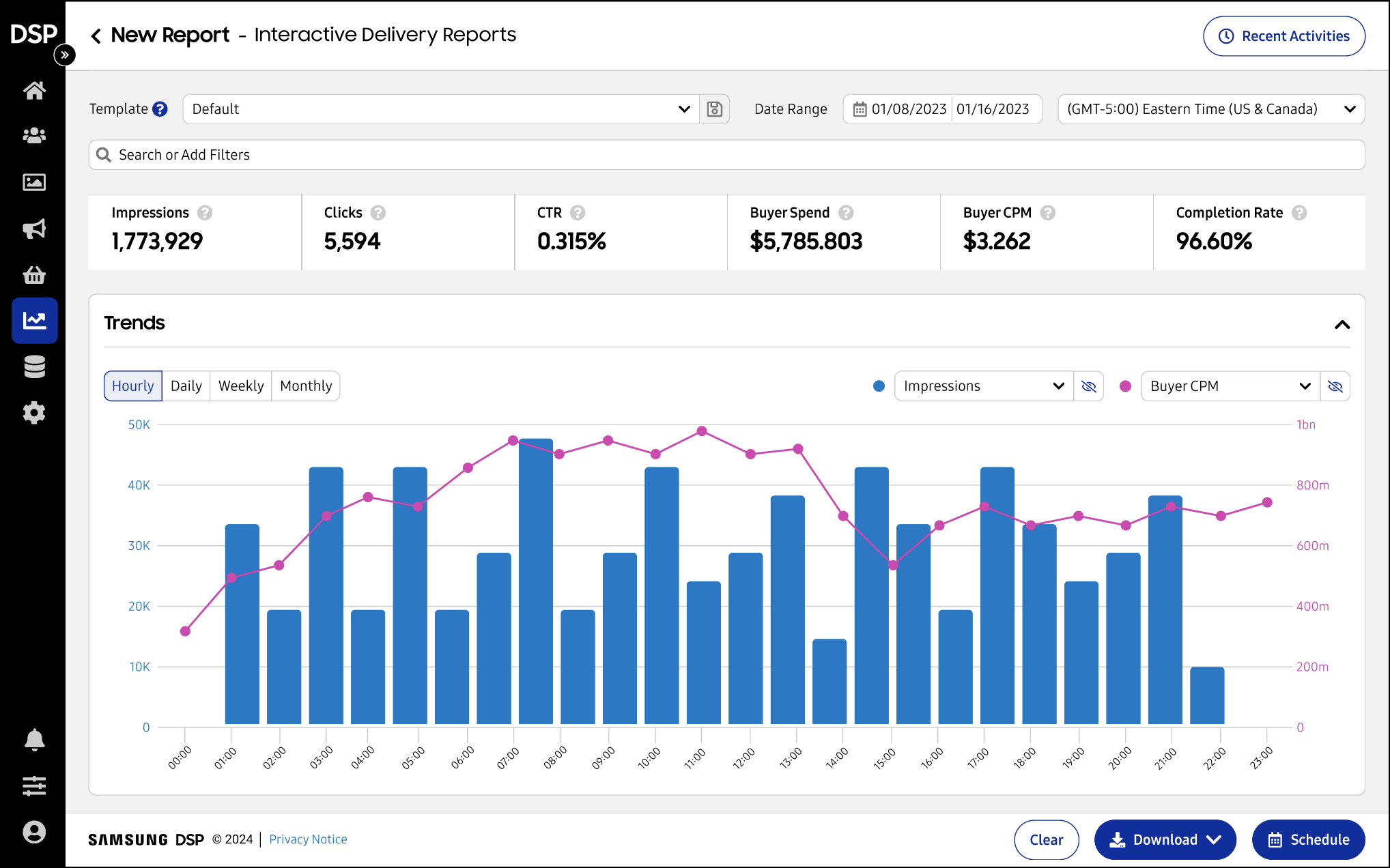
Task: Switch to Weekly trend view
Action: click(241, 386)
